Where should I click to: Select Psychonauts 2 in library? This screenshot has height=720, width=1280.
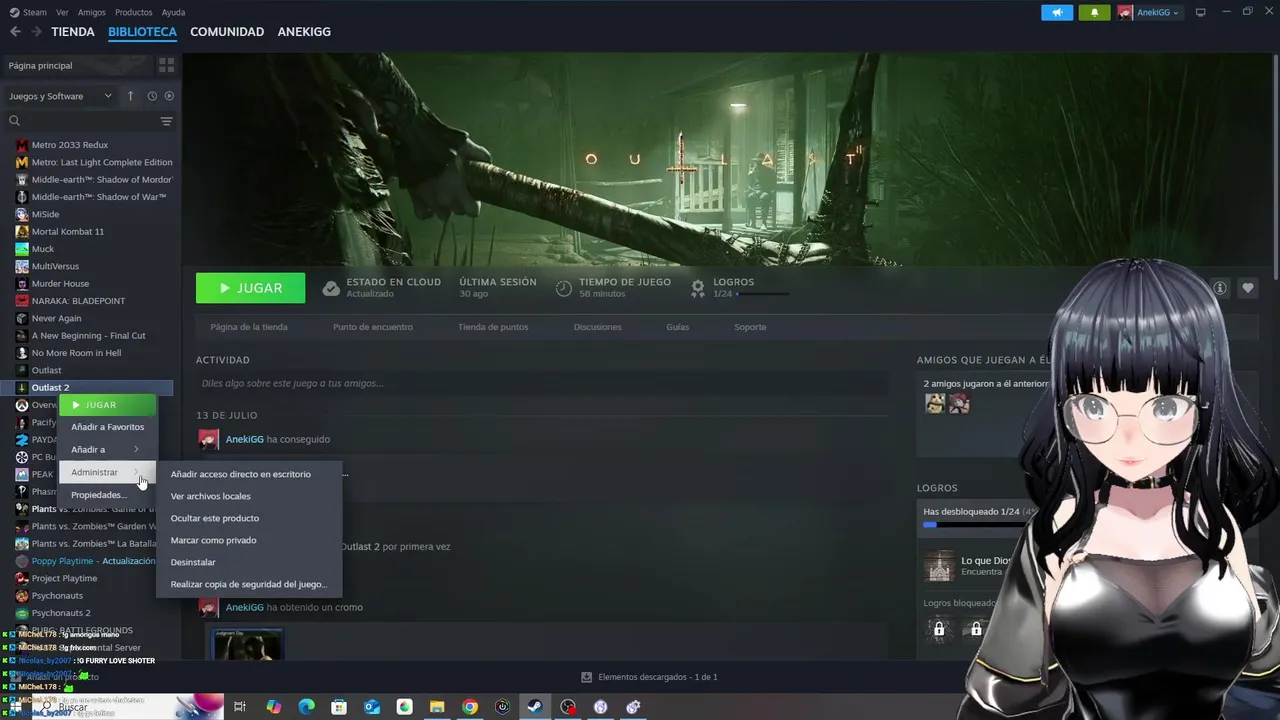[61, 613]
